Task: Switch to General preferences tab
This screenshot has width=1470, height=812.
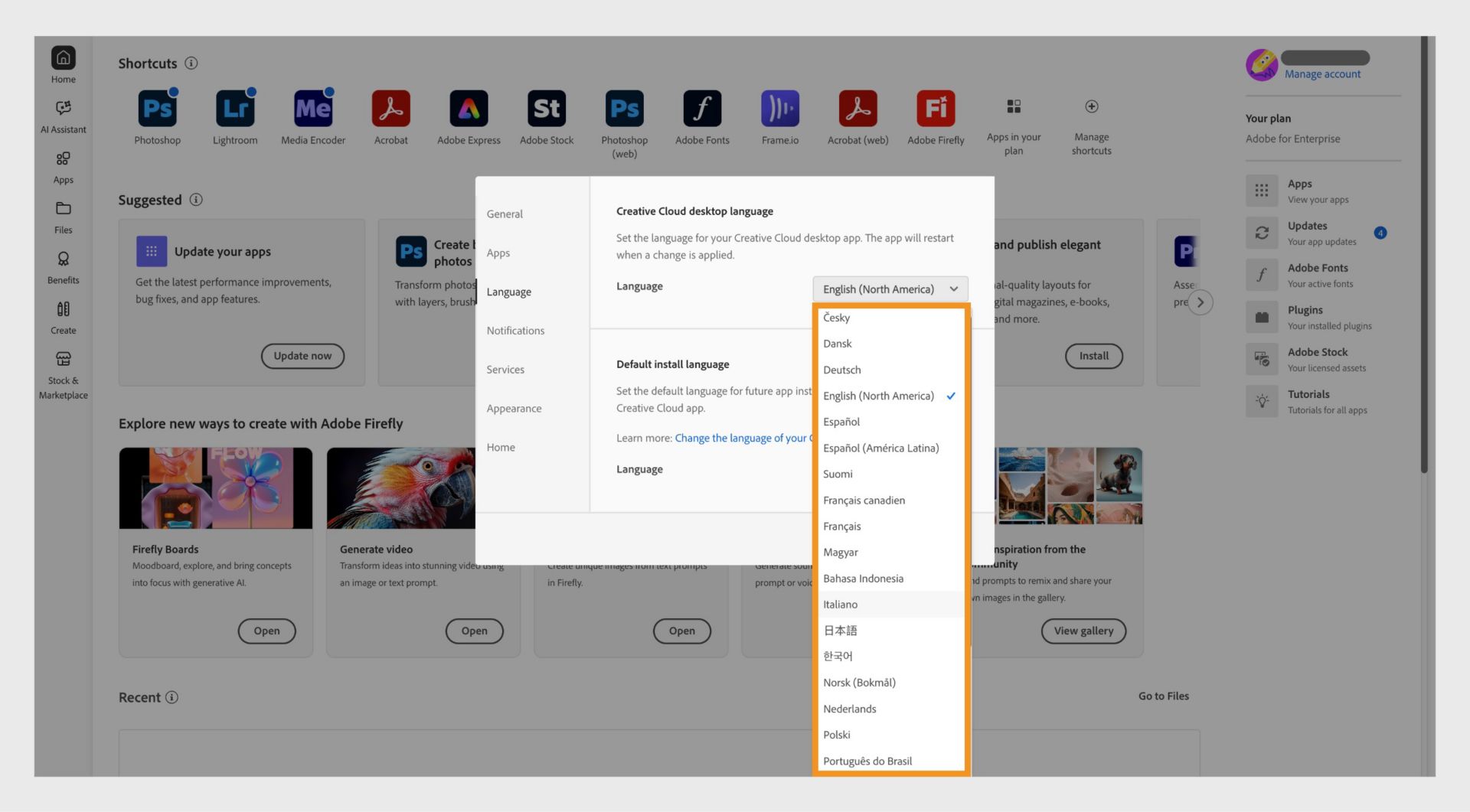Action: click(x=505, y=214)
